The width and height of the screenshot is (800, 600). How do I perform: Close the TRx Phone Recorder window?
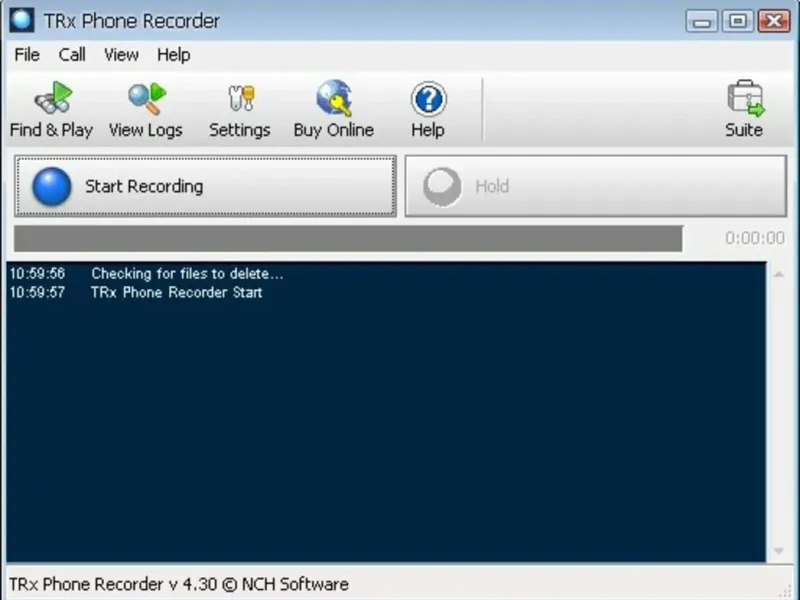coord(774,21)
